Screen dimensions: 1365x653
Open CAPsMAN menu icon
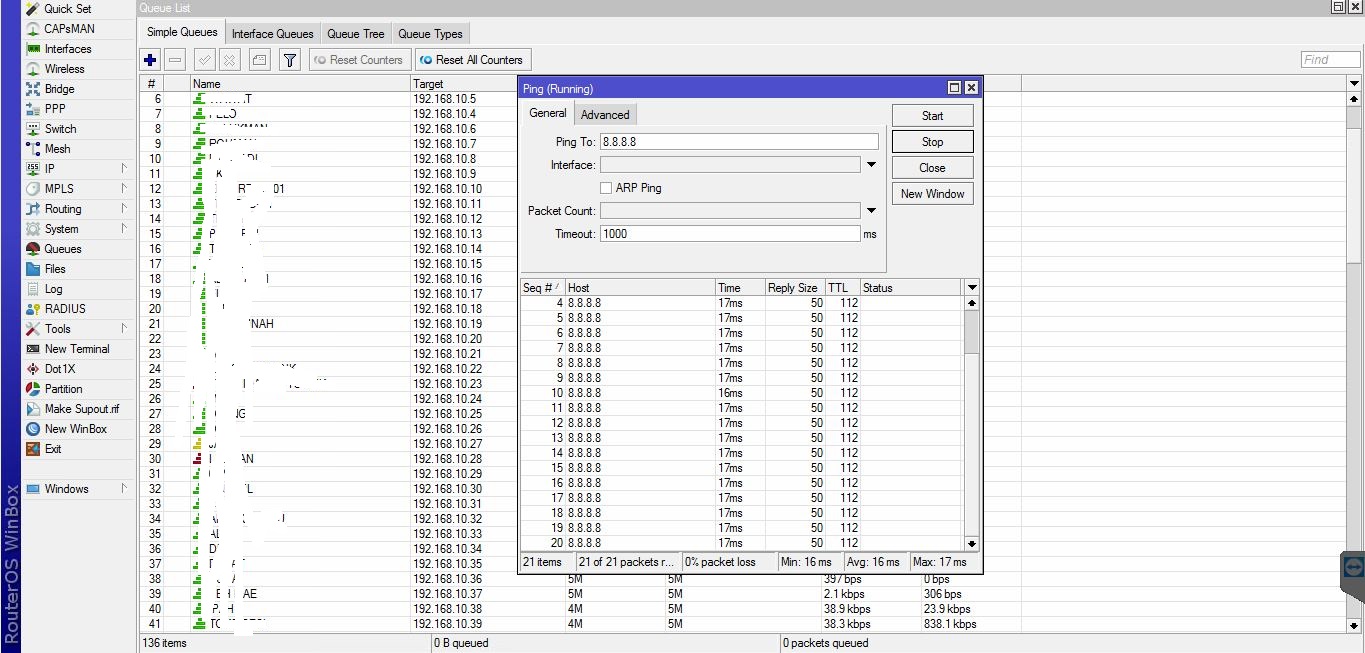(33, 29)
